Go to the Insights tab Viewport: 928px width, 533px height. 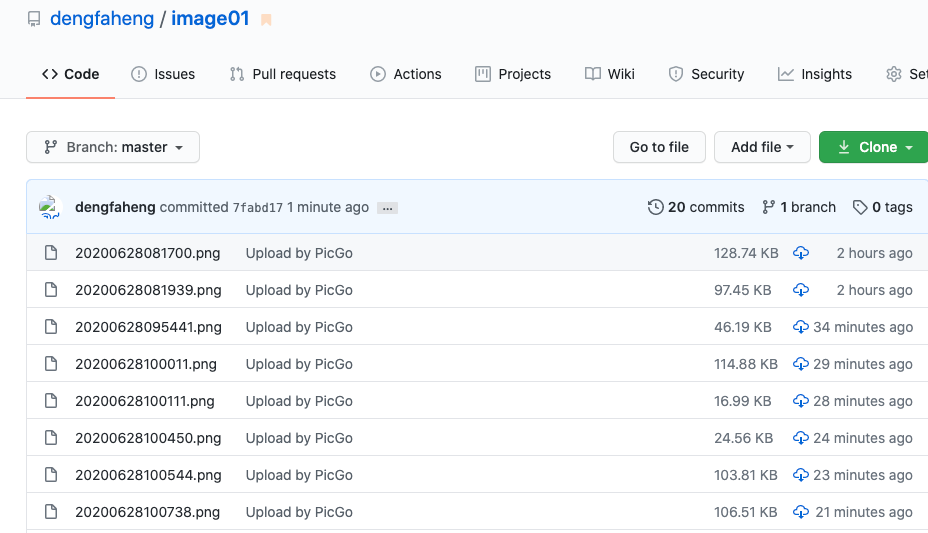coord(815,74)
